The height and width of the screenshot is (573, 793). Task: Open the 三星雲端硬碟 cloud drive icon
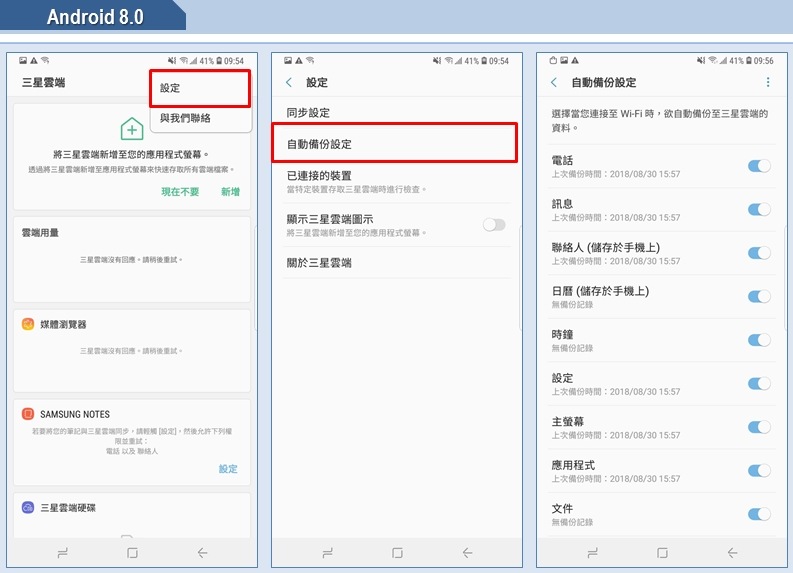(x=28, y=507)
